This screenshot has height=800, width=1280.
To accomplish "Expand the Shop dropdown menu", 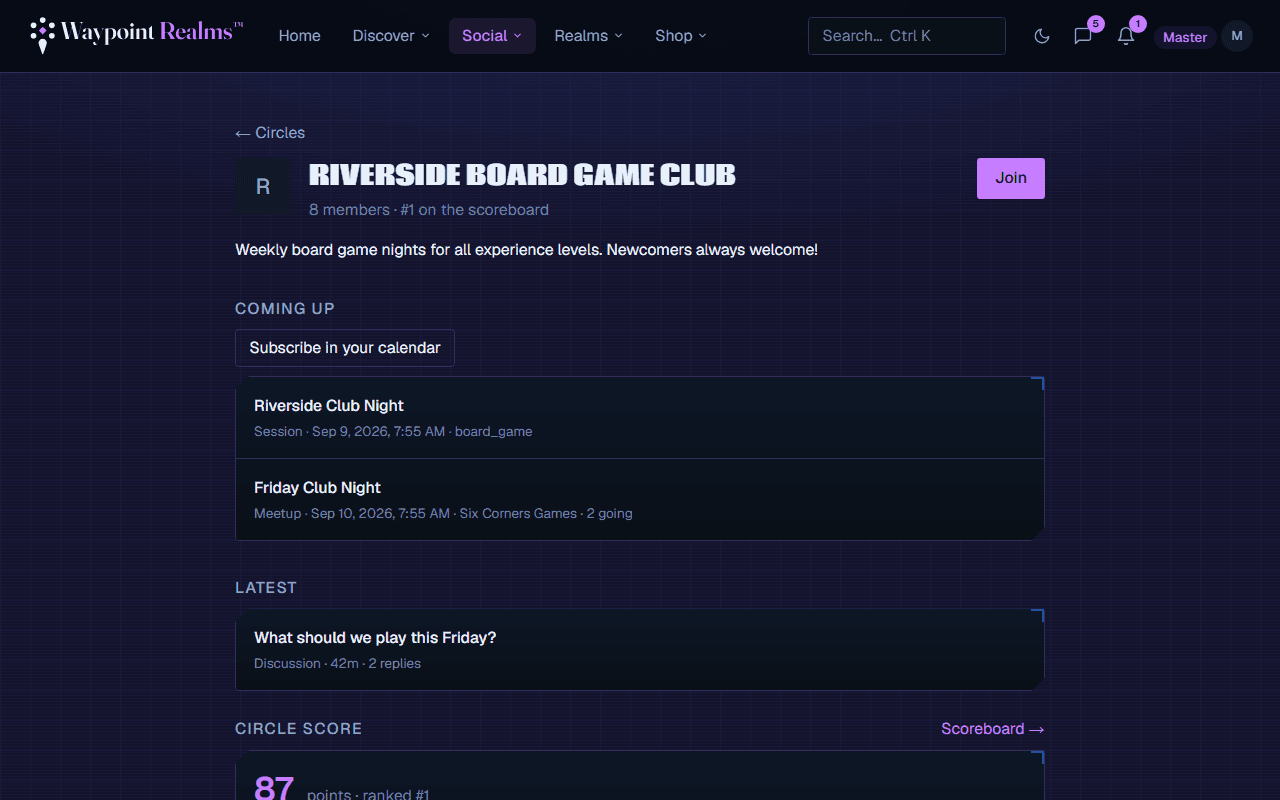I will pyautogui.click(x=681, y=36).
